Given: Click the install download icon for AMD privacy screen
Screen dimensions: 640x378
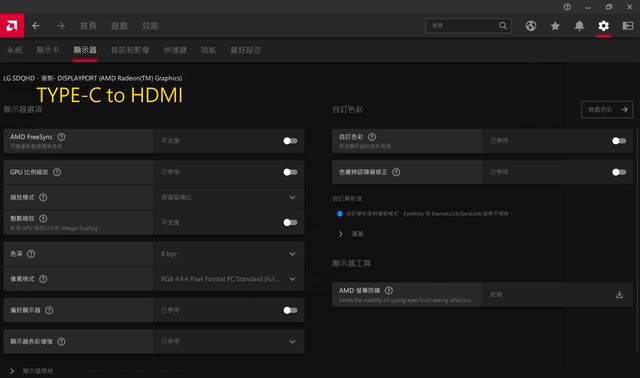Looking at the screenshot, I should tap(619, 294).
